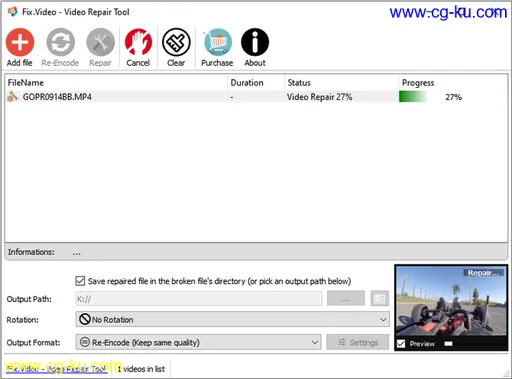Screen dimensions: 512x379
Task: Select the GOPR0914BB.MP4 file row
Action: [x=256, y=97]
